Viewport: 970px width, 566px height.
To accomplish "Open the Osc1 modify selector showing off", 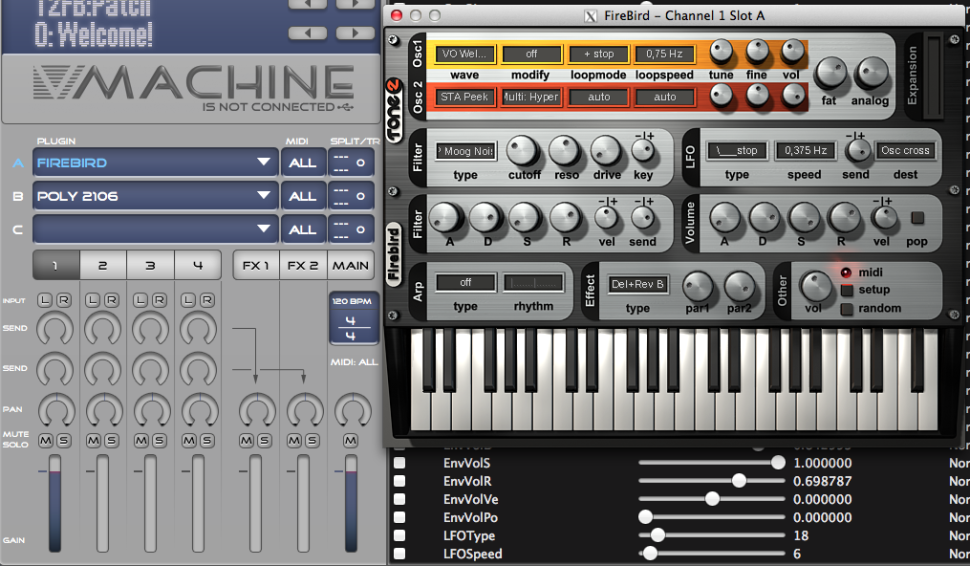I will tap(531, 54).
